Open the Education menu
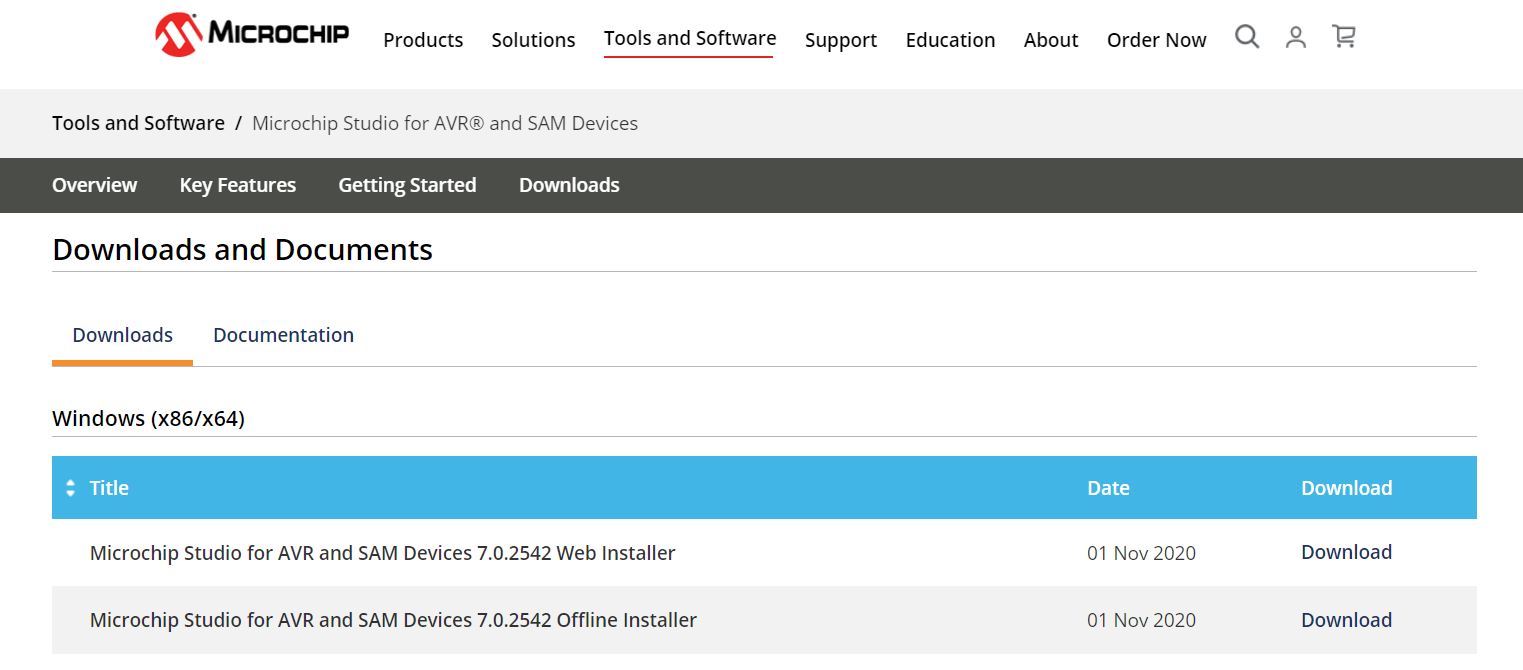1523x670 pixels. (x=950, y=40)
